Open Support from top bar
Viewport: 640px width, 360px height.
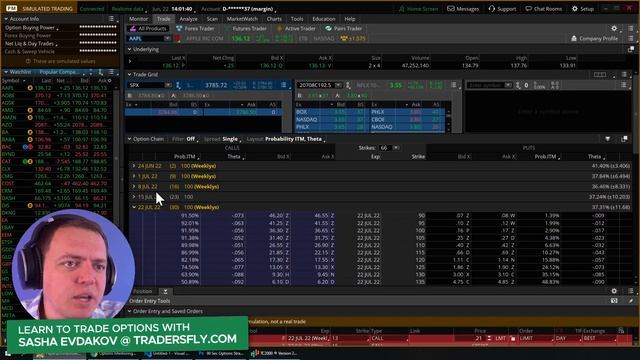[502, 9]
